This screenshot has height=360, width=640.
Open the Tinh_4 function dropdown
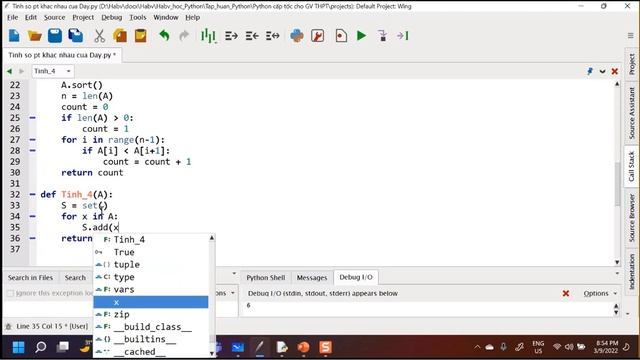coord(53,71)
